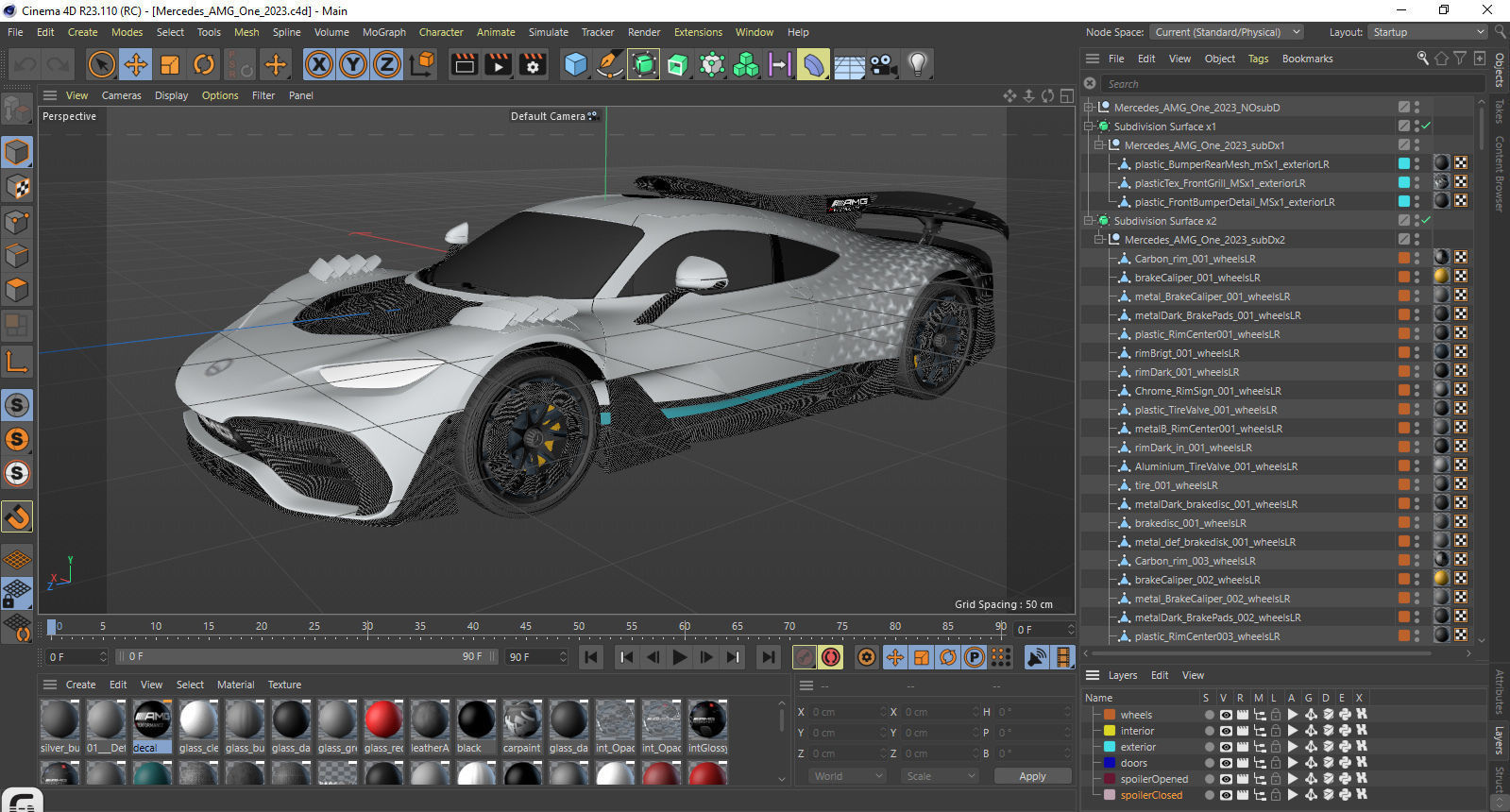Render the active view
Image resolution: width=1510 pixels, height=812 pixels.
(x=465, y=64)
